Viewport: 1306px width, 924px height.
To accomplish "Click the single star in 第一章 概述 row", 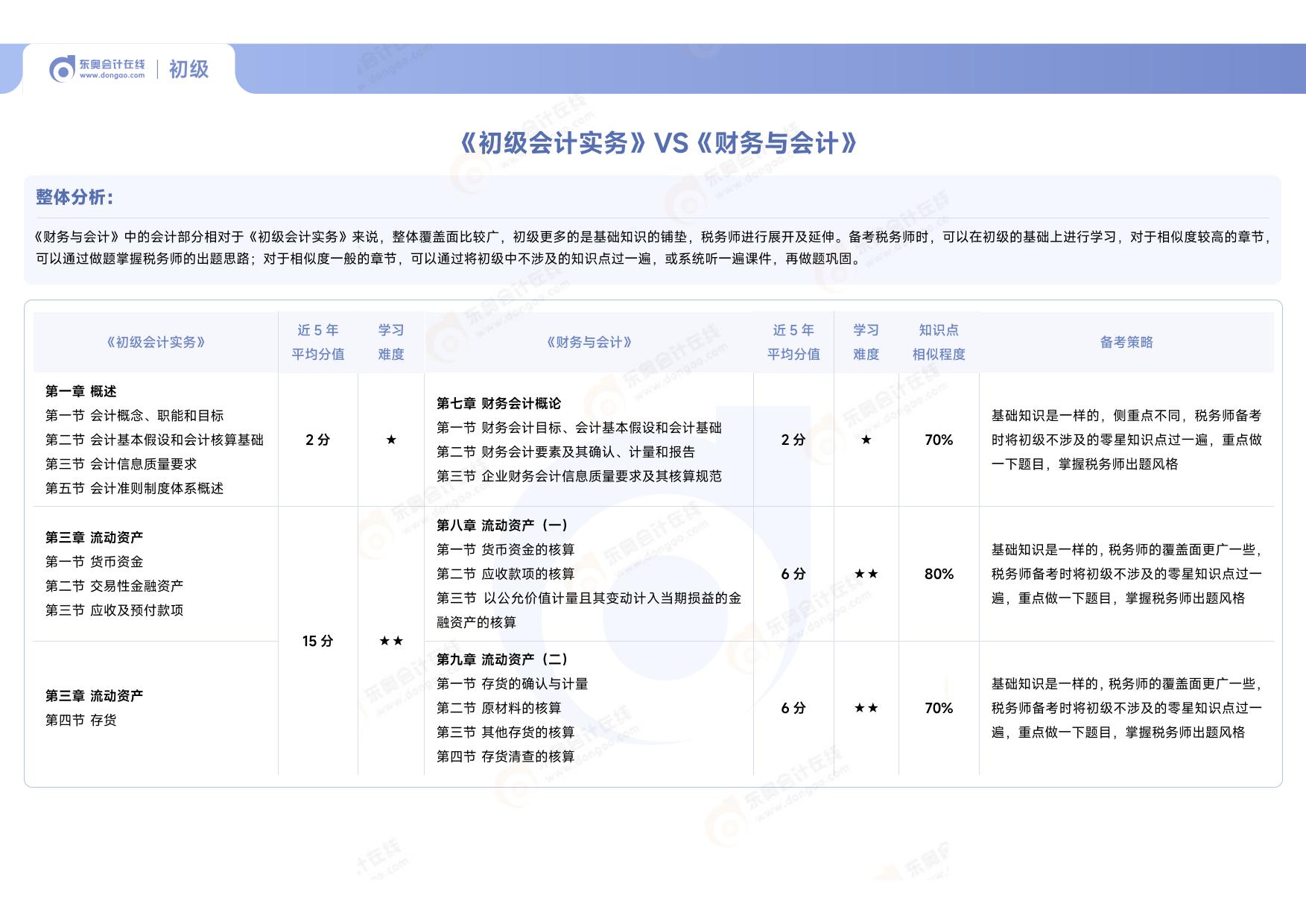I will pyautogui.click(x=391, y=440).
